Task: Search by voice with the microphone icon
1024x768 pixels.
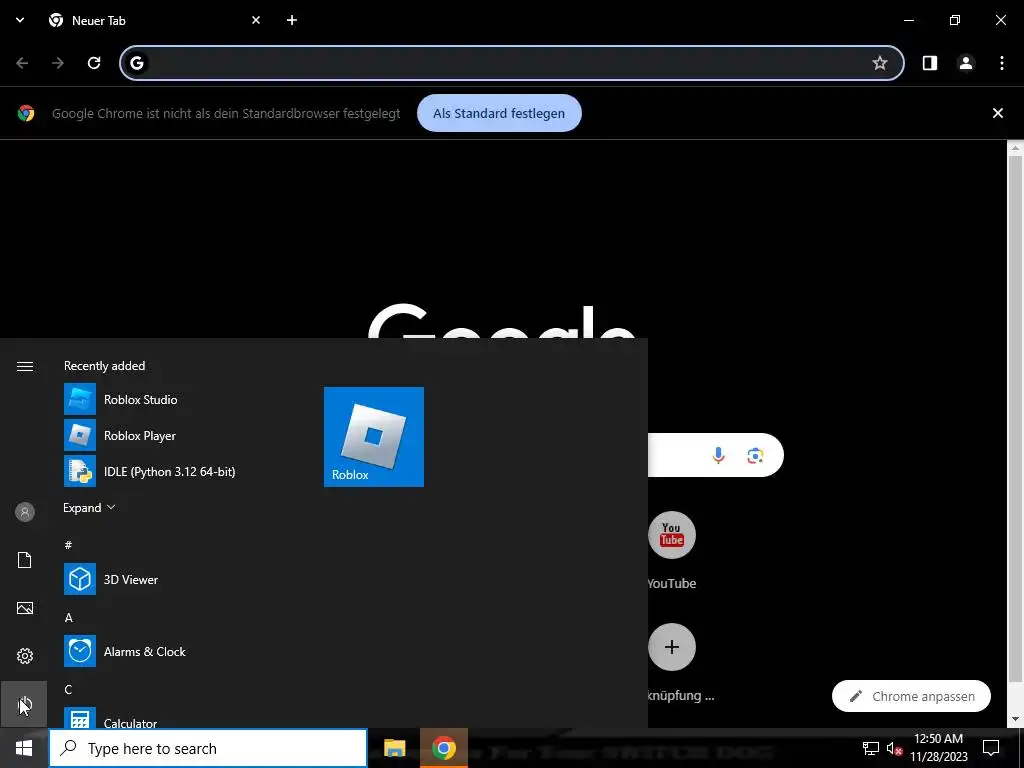Action: 718,455
